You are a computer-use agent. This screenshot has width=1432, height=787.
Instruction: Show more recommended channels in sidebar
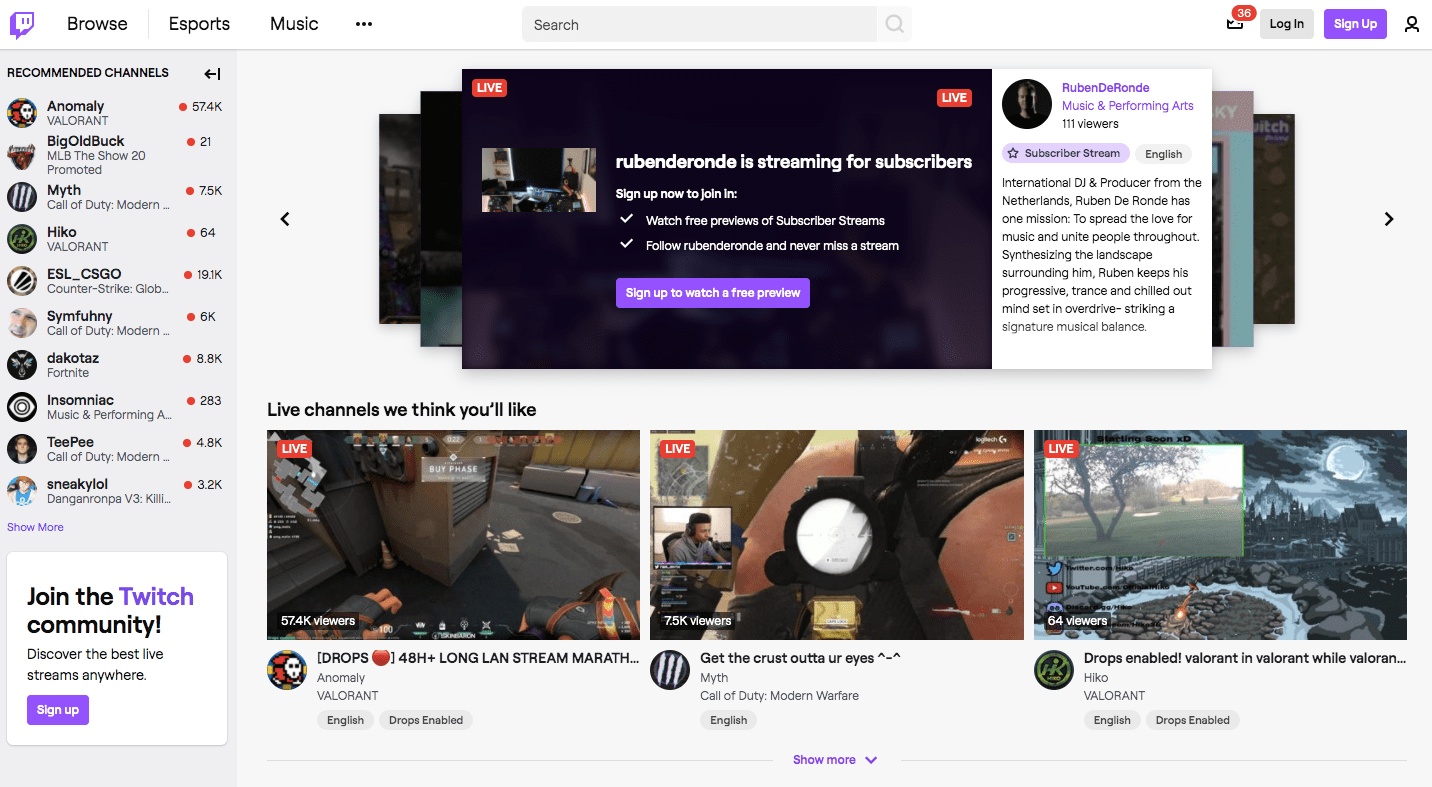pyautogui.click(x=35, y=527)
